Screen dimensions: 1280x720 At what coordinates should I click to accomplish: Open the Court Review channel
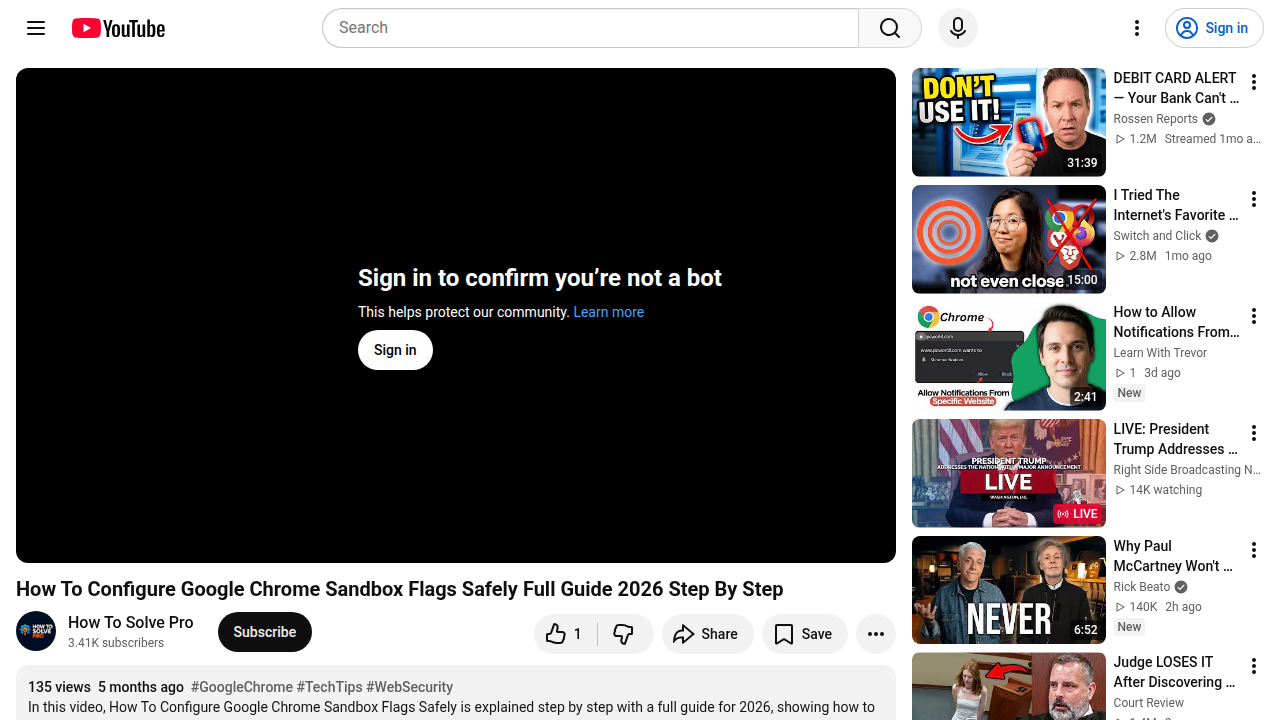[x=1148, y=703]
